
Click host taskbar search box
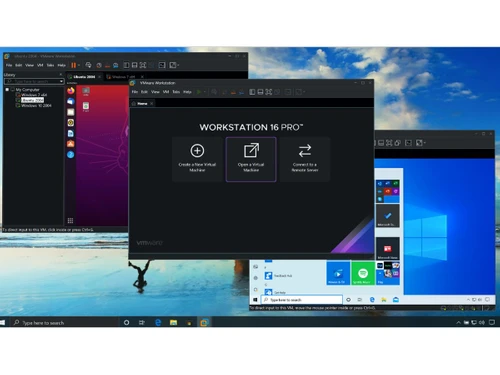coord(65,322)
